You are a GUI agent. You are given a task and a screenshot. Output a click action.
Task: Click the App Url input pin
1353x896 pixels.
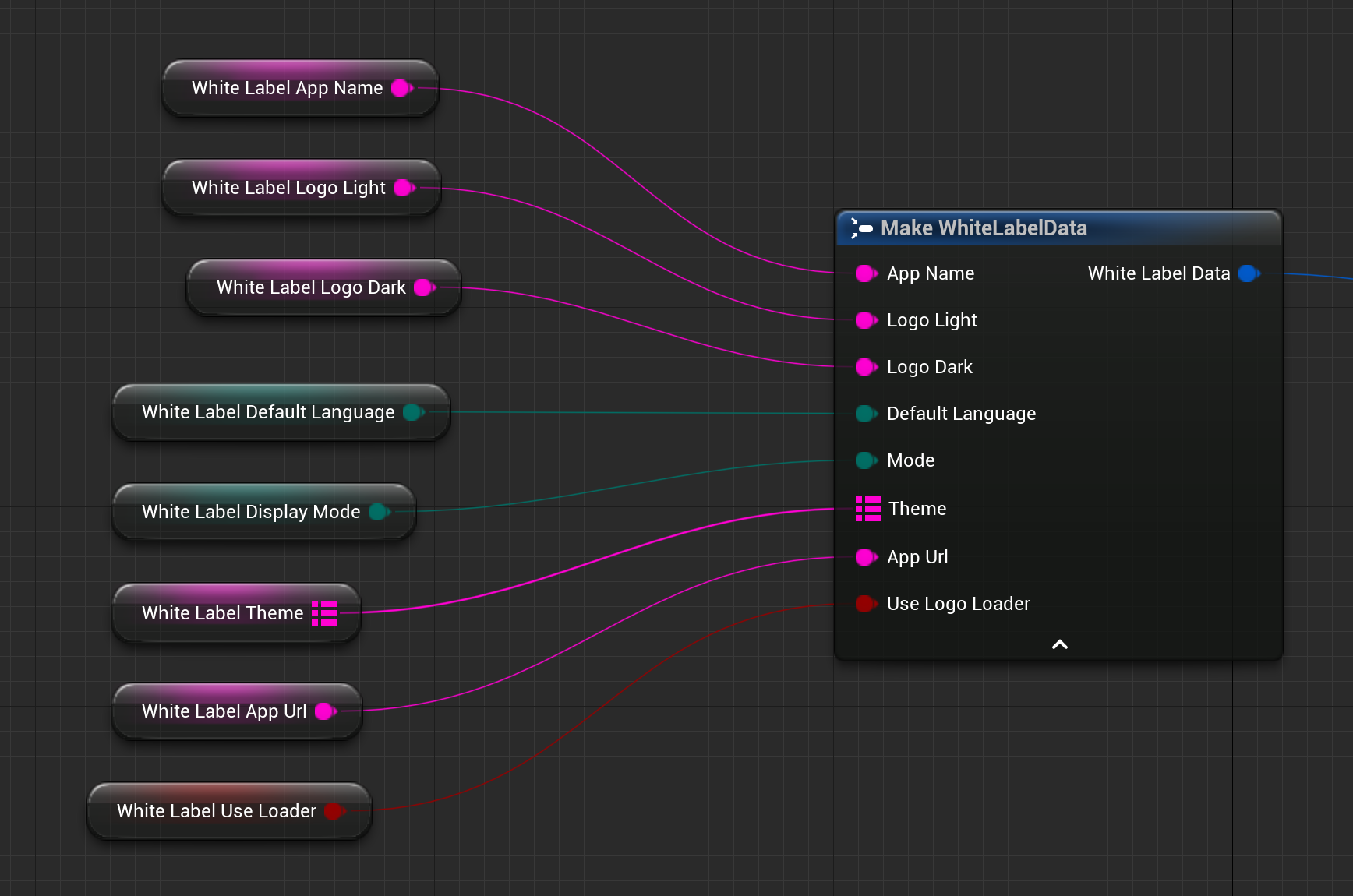click(865, 557)
